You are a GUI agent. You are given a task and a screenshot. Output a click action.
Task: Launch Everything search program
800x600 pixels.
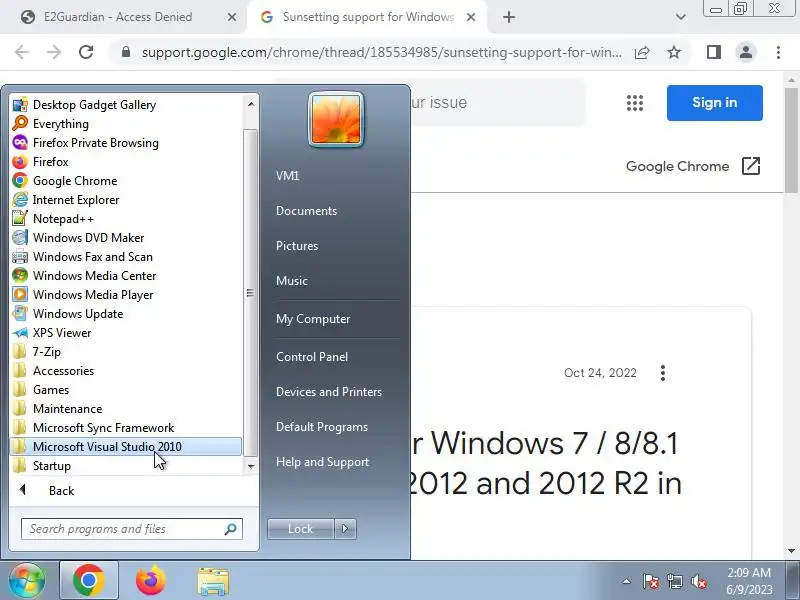[x=126, y=123]
